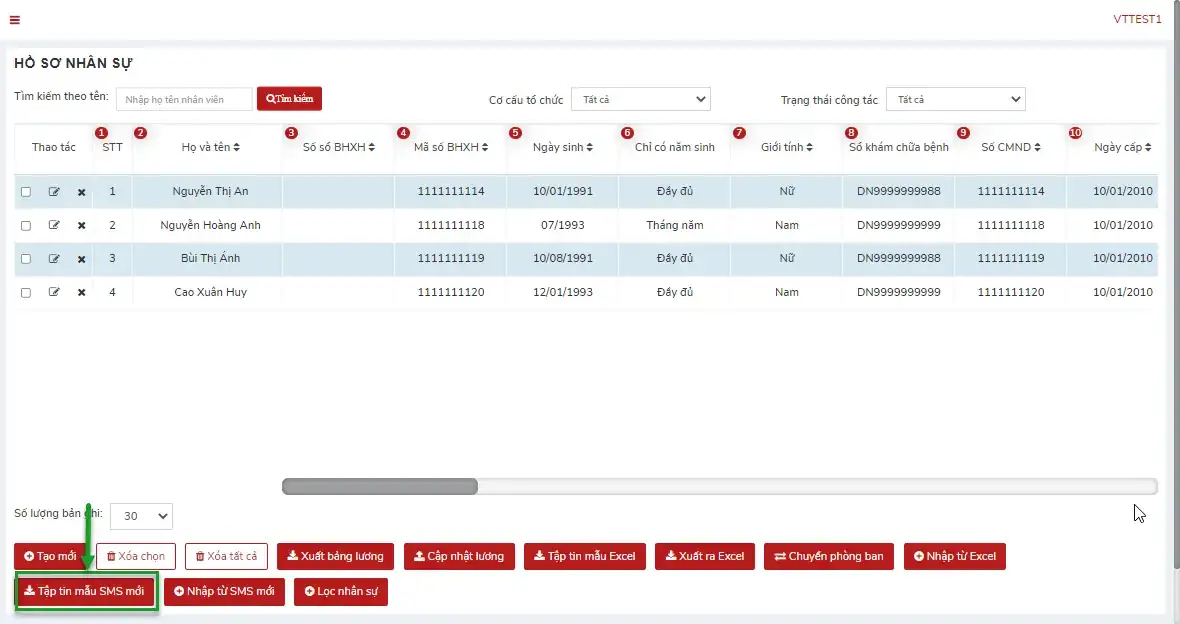Sort by Giới tính column
1180x624 pixels.
click(786, 148)
